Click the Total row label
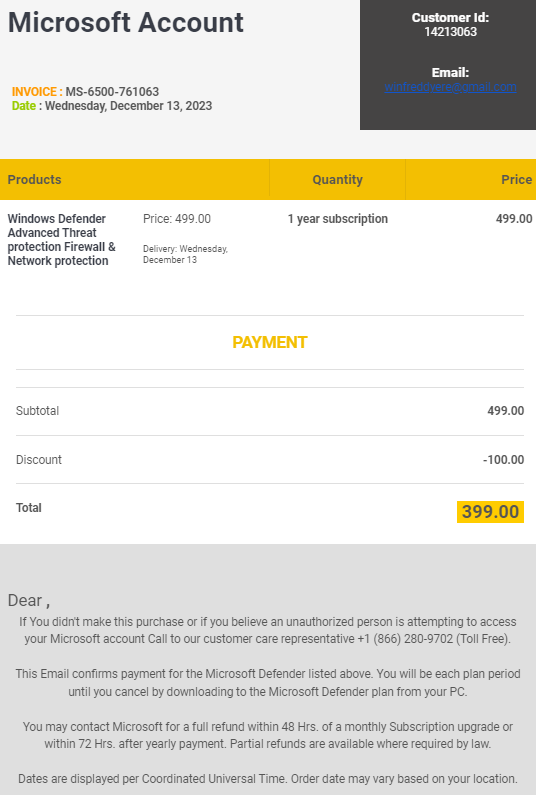This screenshot has height=795, width=536. 28,508
